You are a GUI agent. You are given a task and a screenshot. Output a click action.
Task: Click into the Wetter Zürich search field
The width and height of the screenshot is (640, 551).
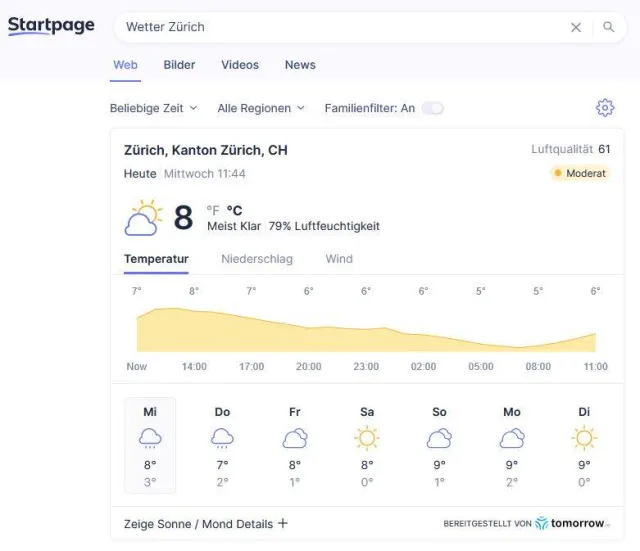(340, 27)
